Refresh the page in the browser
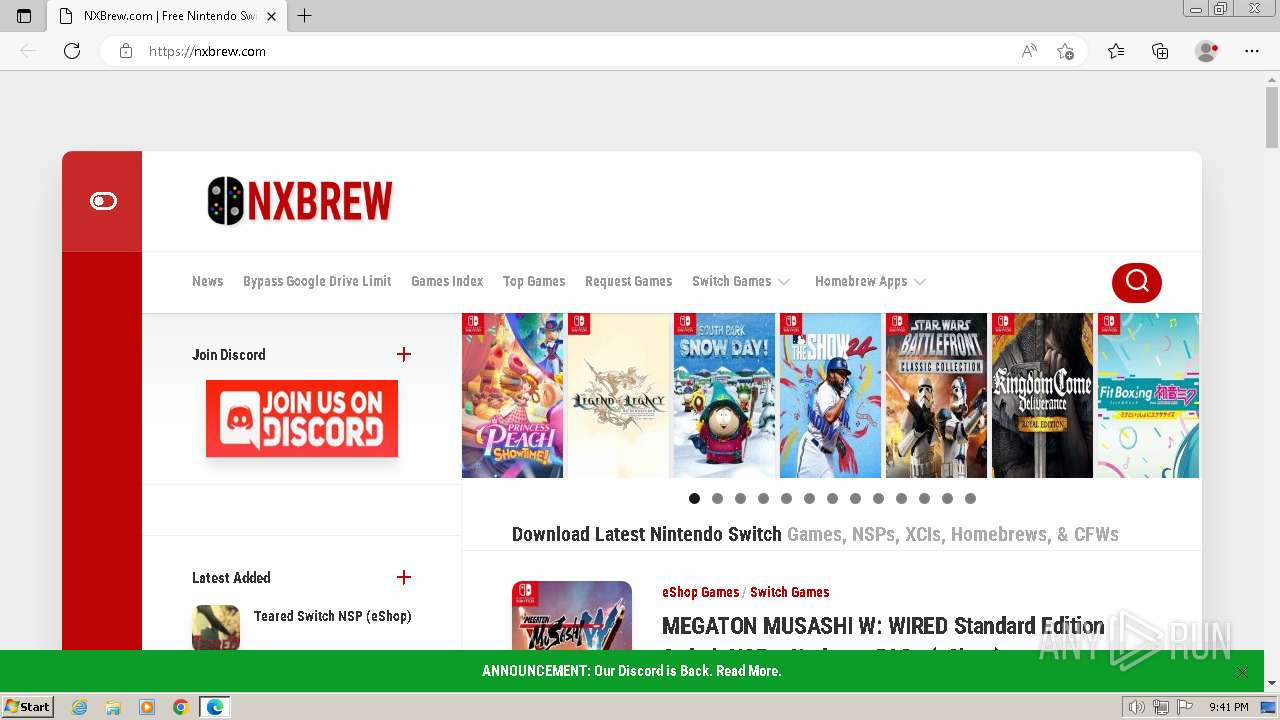Image resolution: width=1280 pixels, height=720 pixels. [72, 51]
